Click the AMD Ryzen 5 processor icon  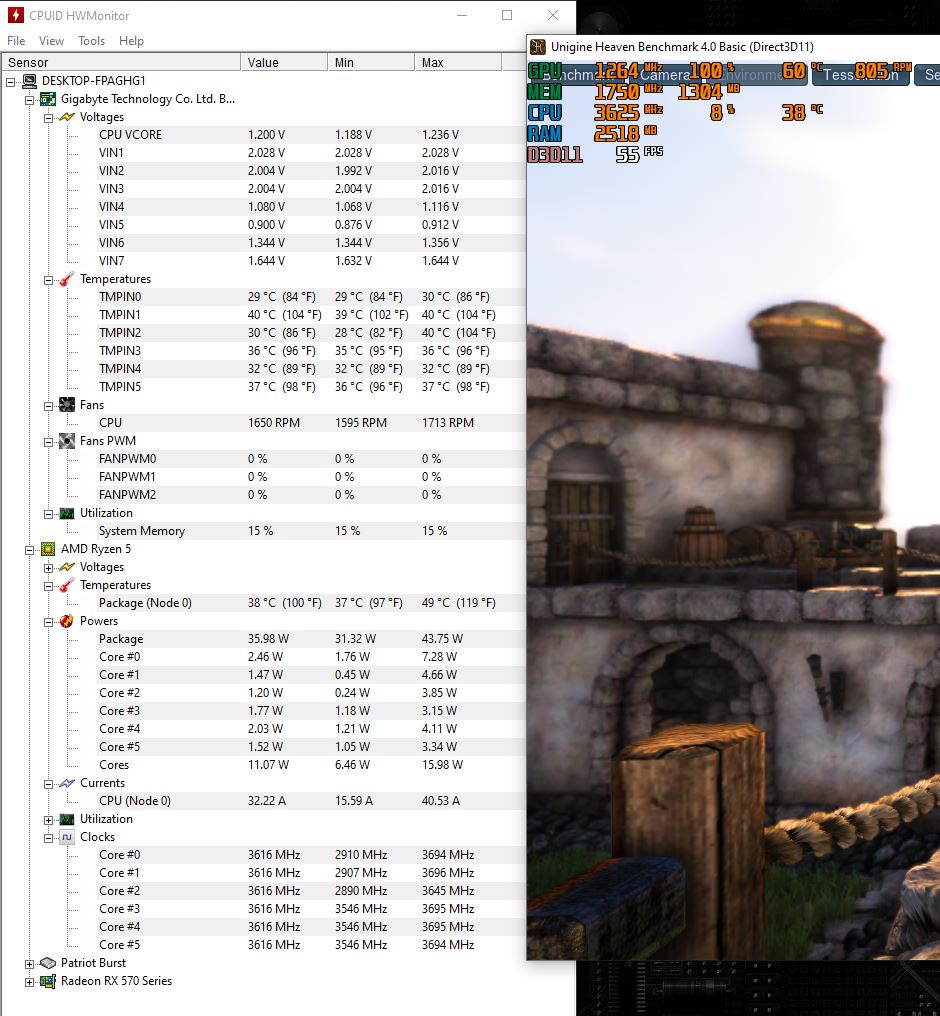tap(48, 549)
